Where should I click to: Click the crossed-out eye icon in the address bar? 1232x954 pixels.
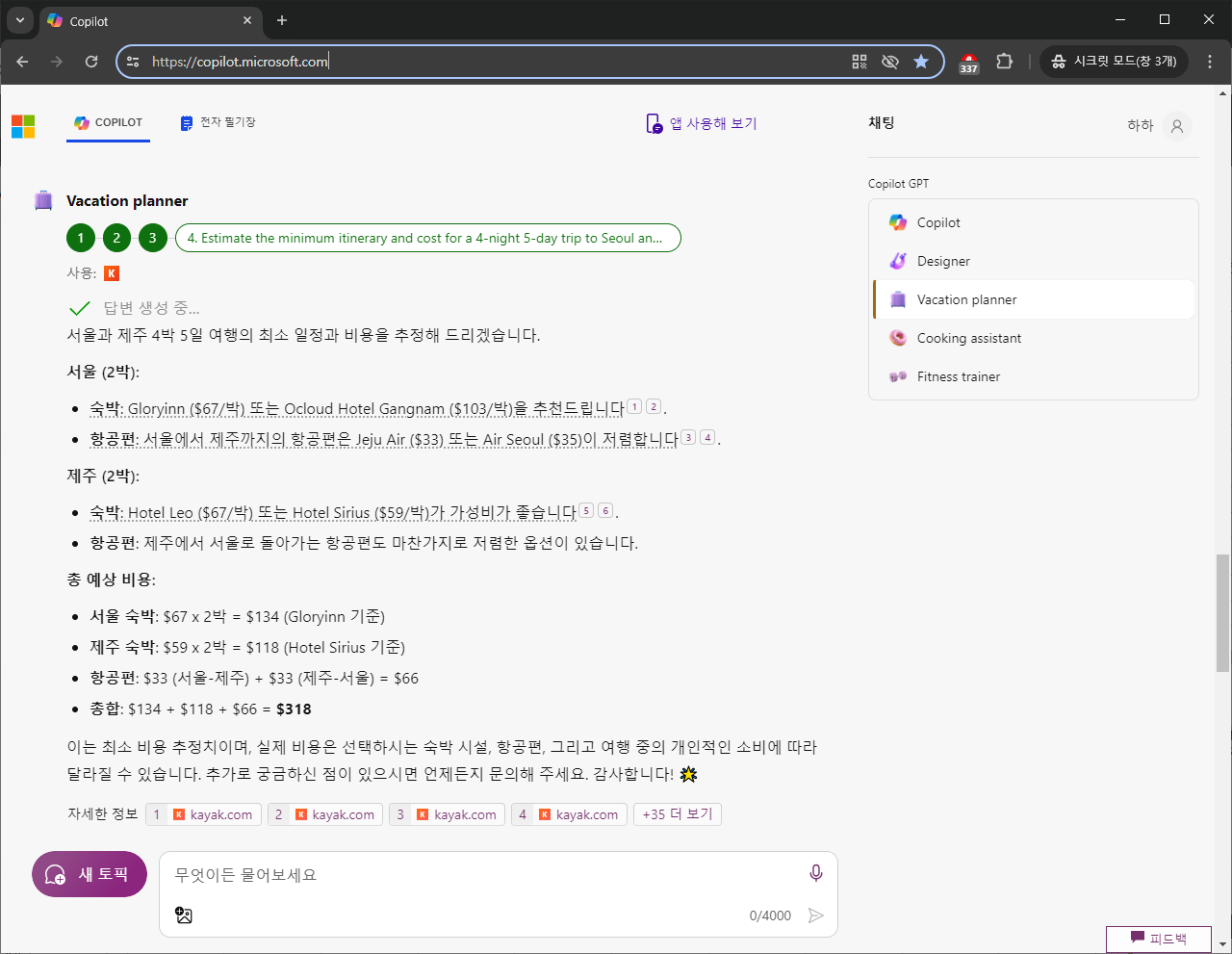tap(890, 62)
